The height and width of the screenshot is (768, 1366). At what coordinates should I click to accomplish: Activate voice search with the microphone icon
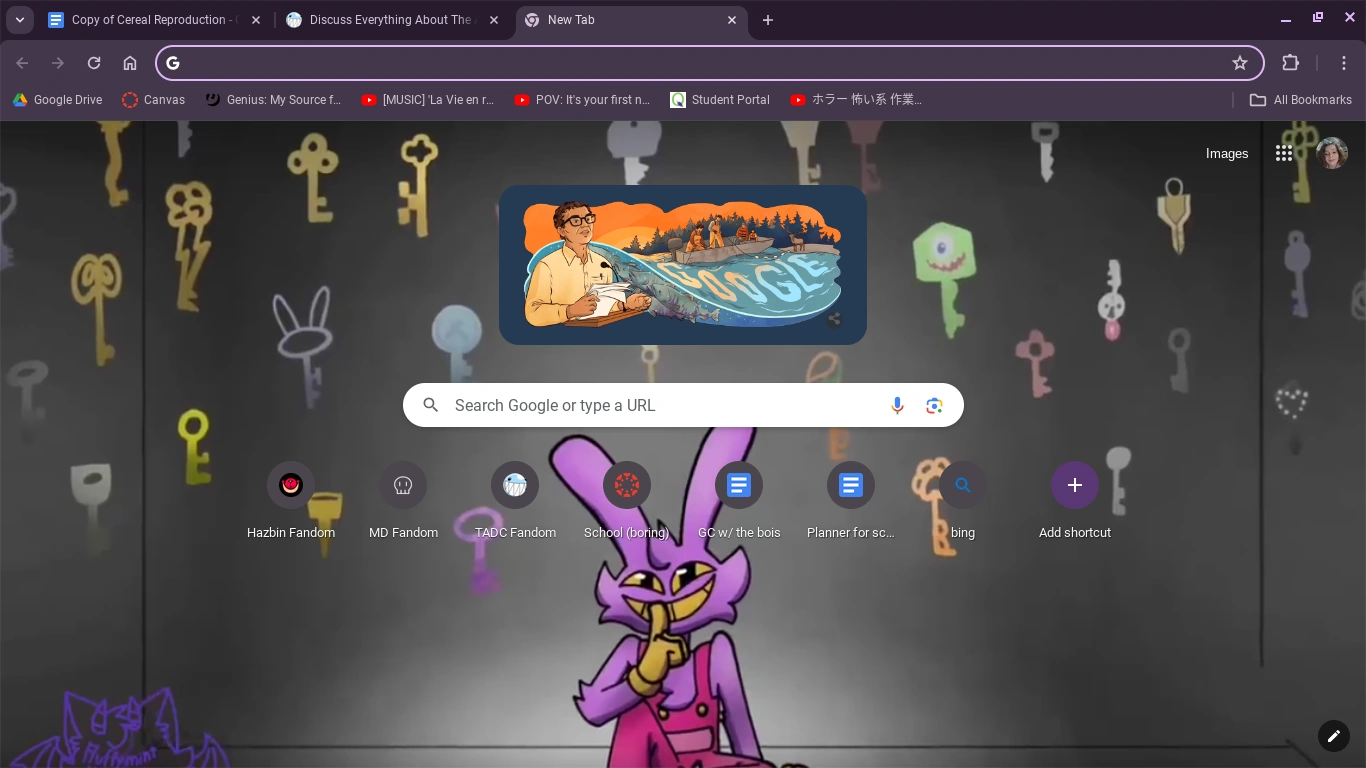click(x=897, y=405)
